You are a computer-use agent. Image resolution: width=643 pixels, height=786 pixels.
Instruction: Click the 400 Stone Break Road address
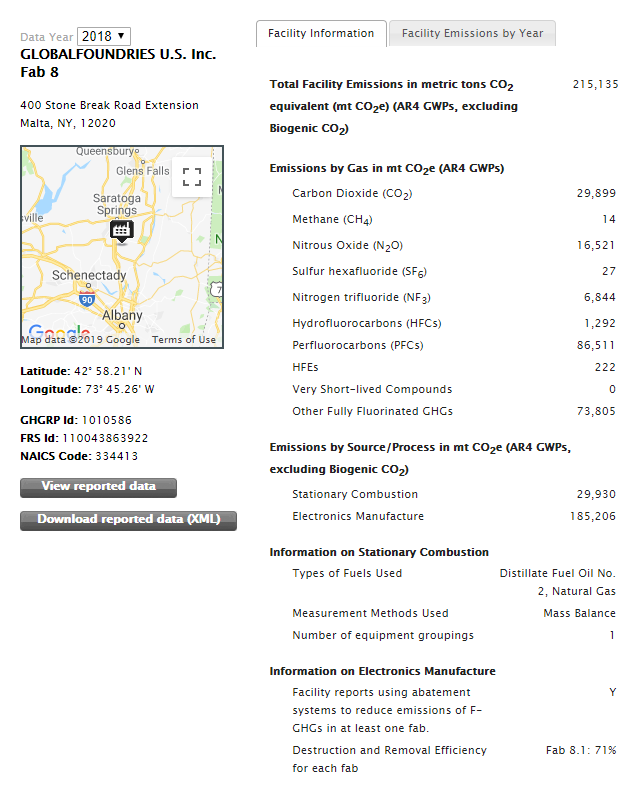point(109,105)
